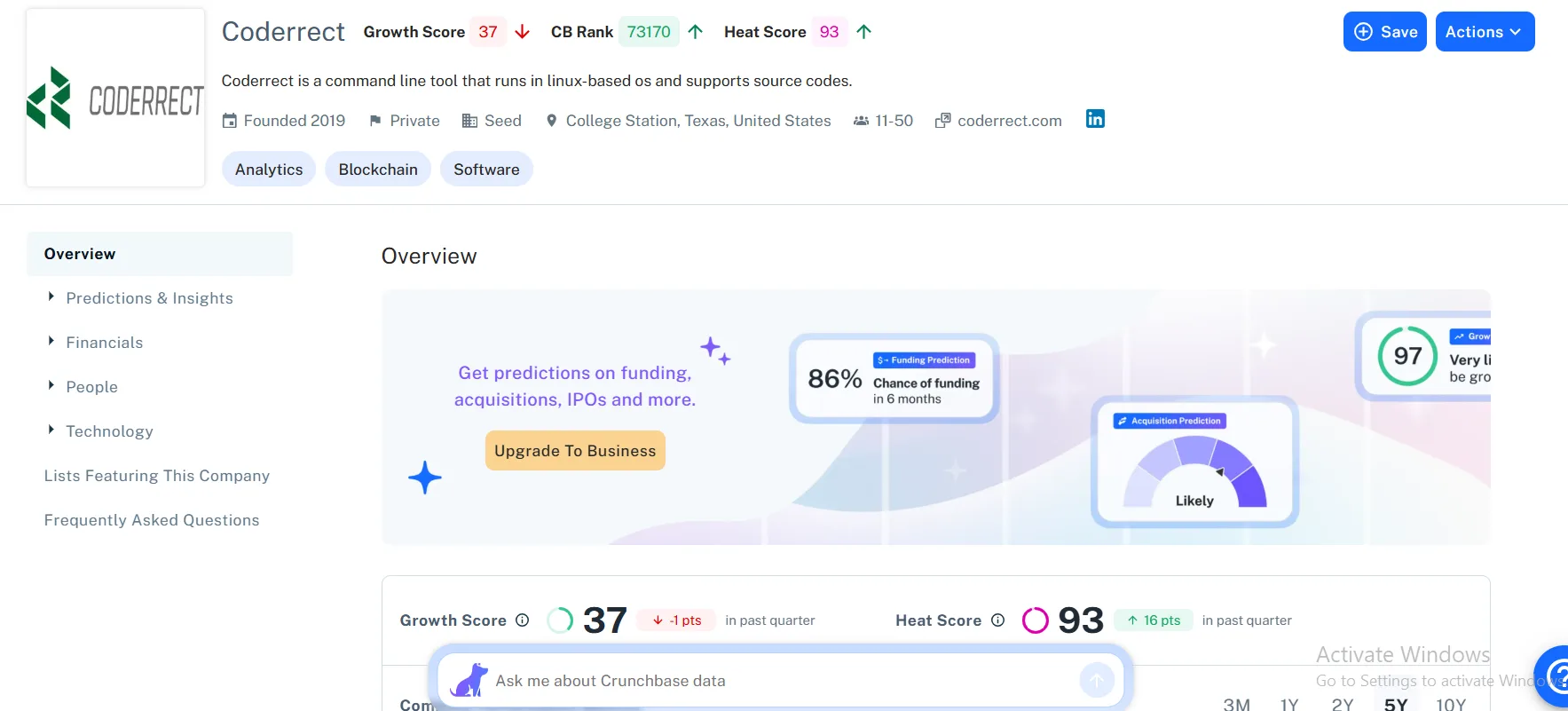Click the Private flag icon
The height and width of the screenshot is (711, 1568).
point(375,121)
